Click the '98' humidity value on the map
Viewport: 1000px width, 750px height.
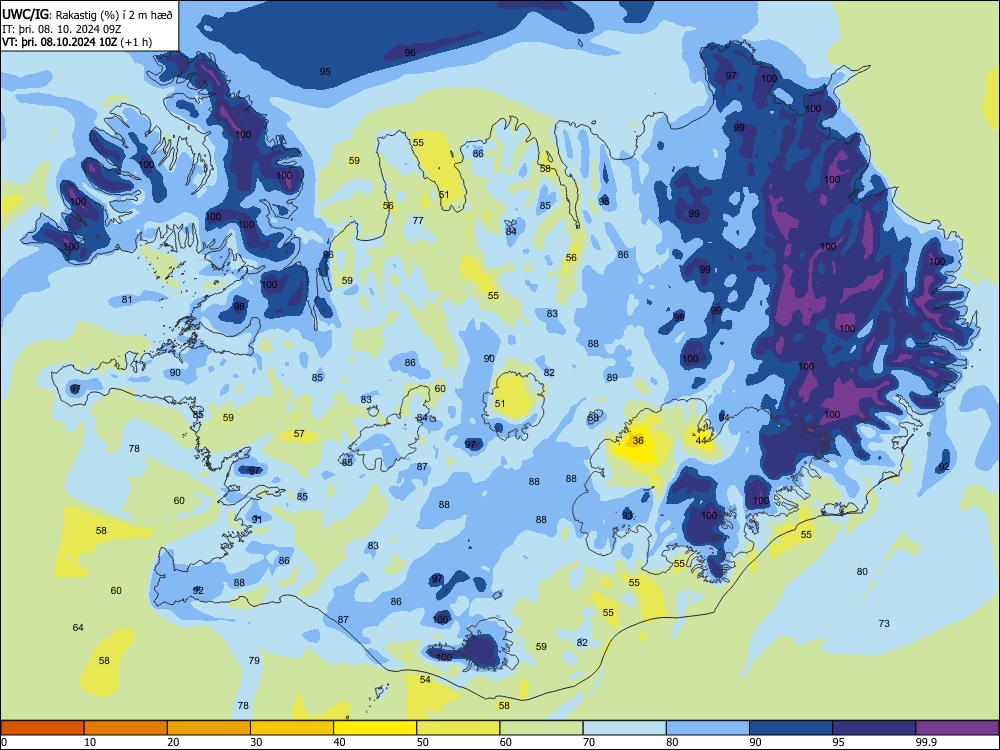239,307
